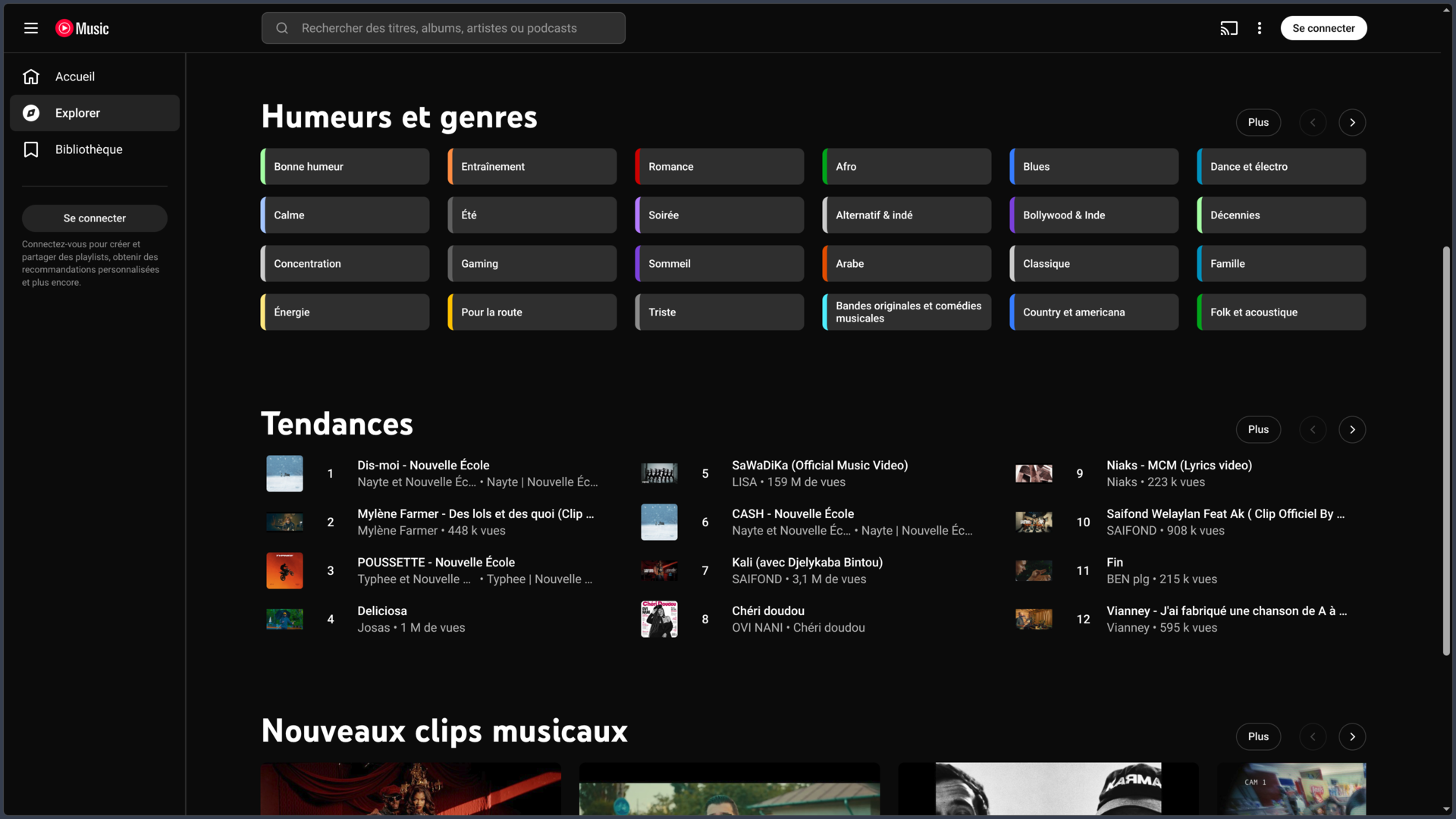Open CASH - Nouvelle École title
Image resolution: width=1456 pixels, height=819 pixels.
click(x=792, y=514)
